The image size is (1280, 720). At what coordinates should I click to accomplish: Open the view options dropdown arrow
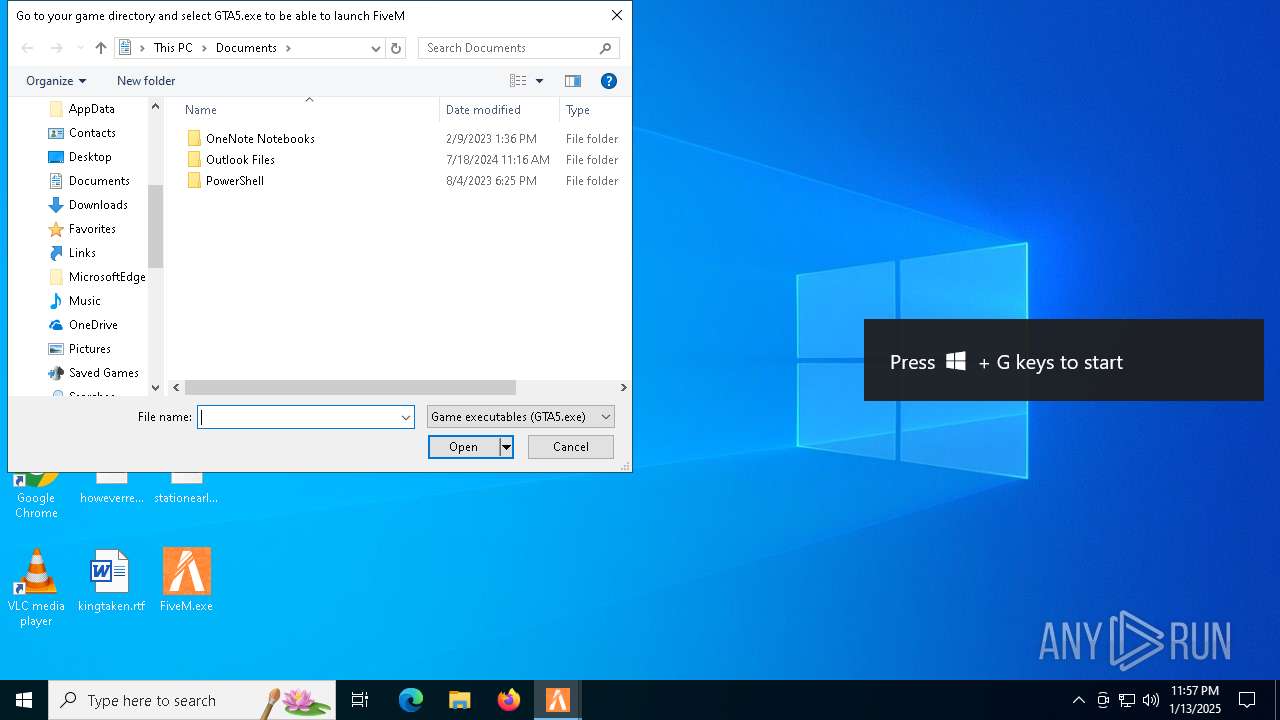pyautogui.click(x=539, y=81)
